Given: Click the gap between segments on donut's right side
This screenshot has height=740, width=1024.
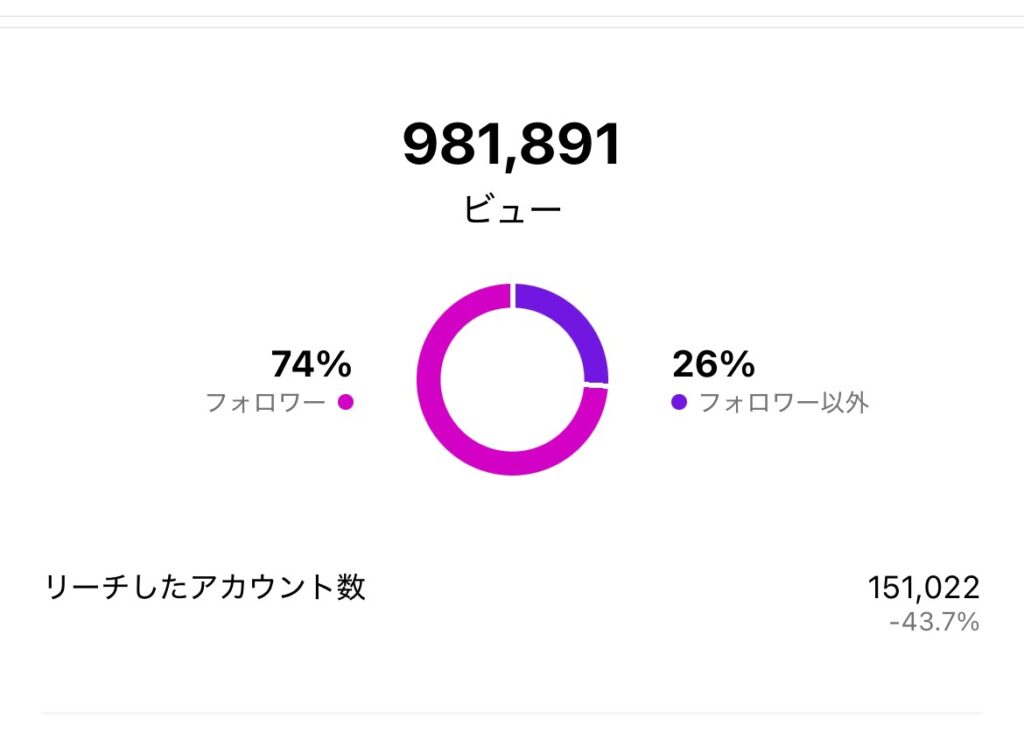Looking at the screenshot, I should [596, 386].
